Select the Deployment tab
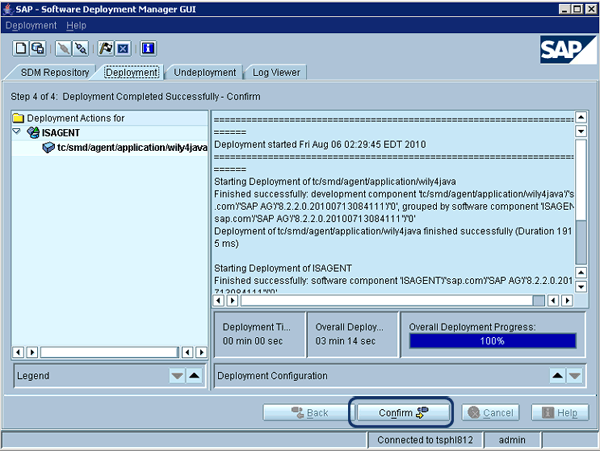 [x=132, y=72]
